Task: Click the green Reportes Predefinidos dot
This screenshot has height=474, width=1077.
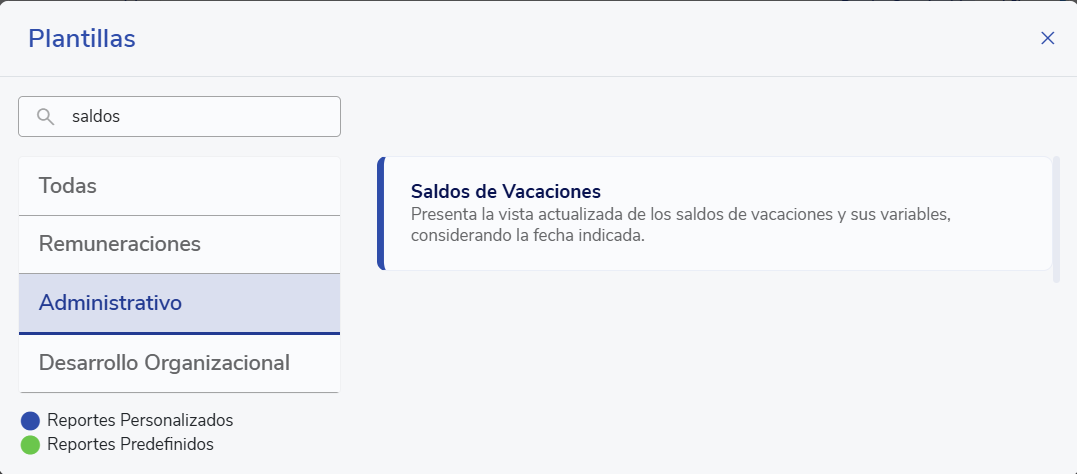Action: pos(30,444)
